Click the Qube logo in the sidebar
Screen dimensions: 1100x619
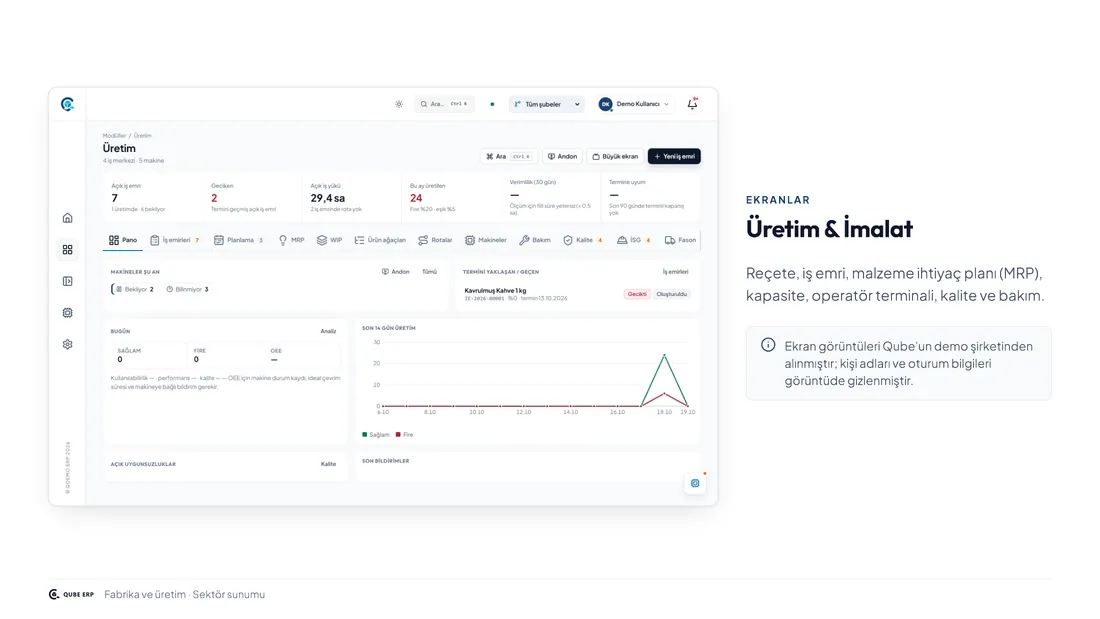pos(67,104)
